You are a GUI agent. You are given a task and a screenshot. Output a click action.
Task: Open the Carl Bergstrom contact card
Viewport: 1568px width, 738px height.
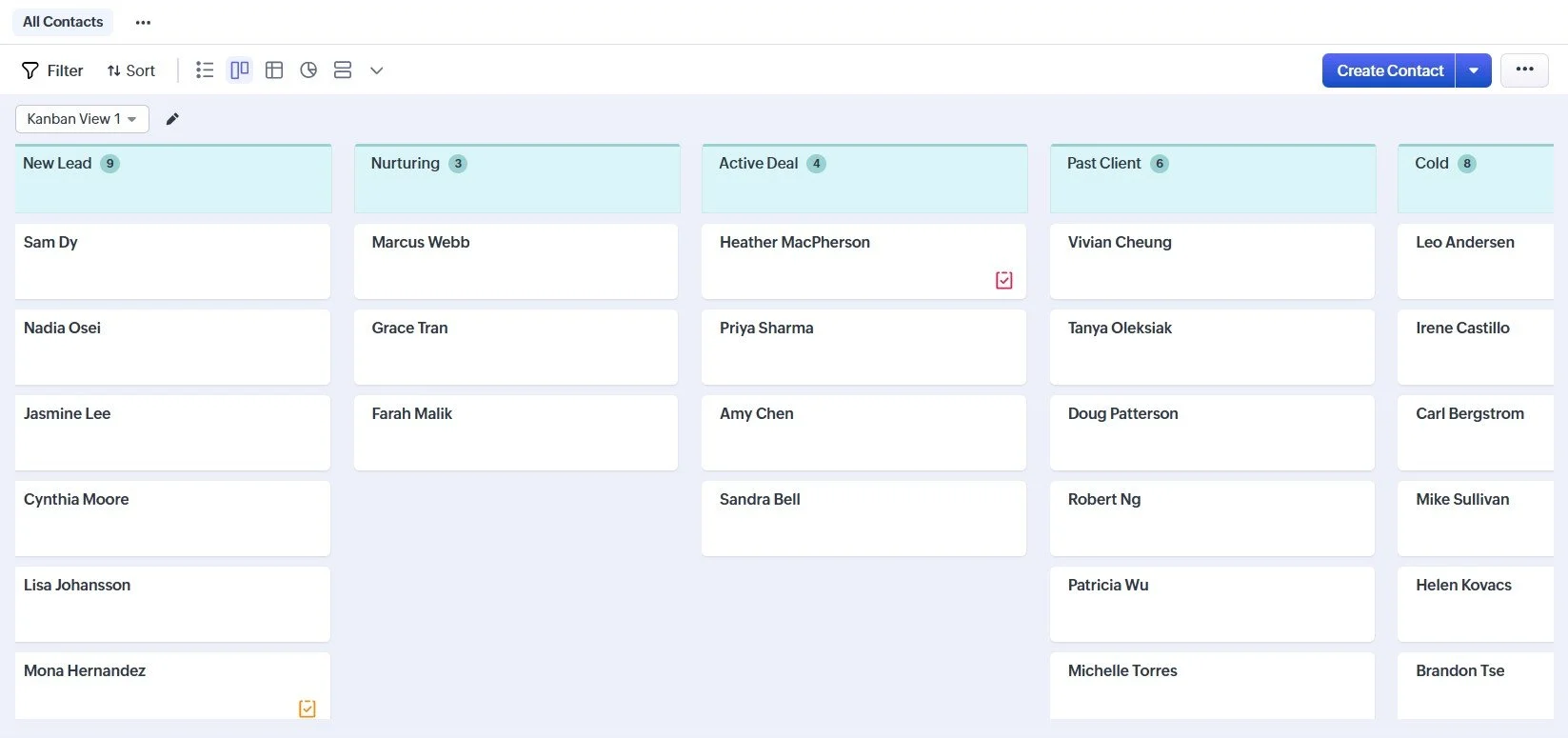click(1476, 433)
